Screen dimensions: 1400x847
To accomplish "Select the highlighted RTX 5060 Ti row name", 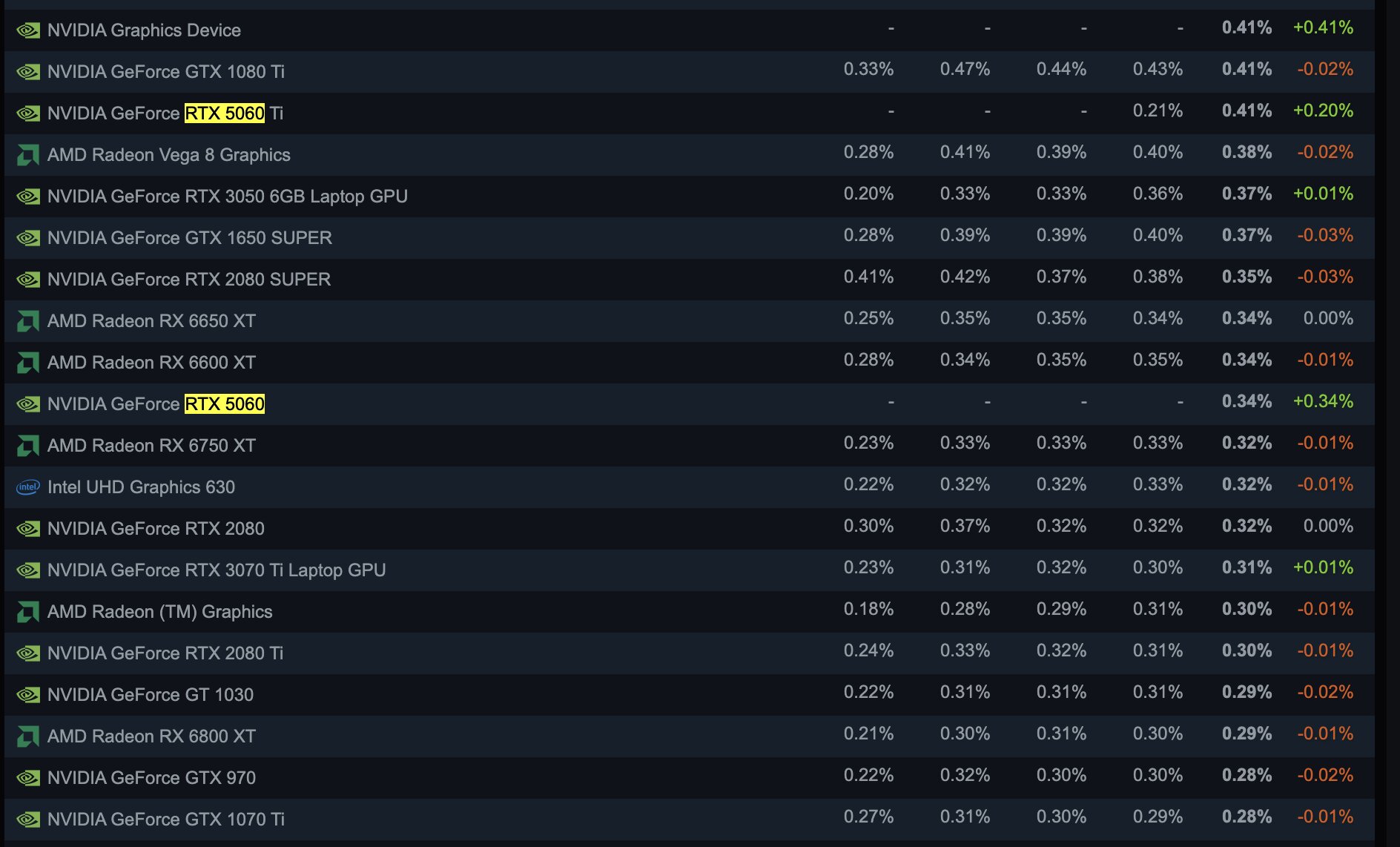I will tap(165, 113).
